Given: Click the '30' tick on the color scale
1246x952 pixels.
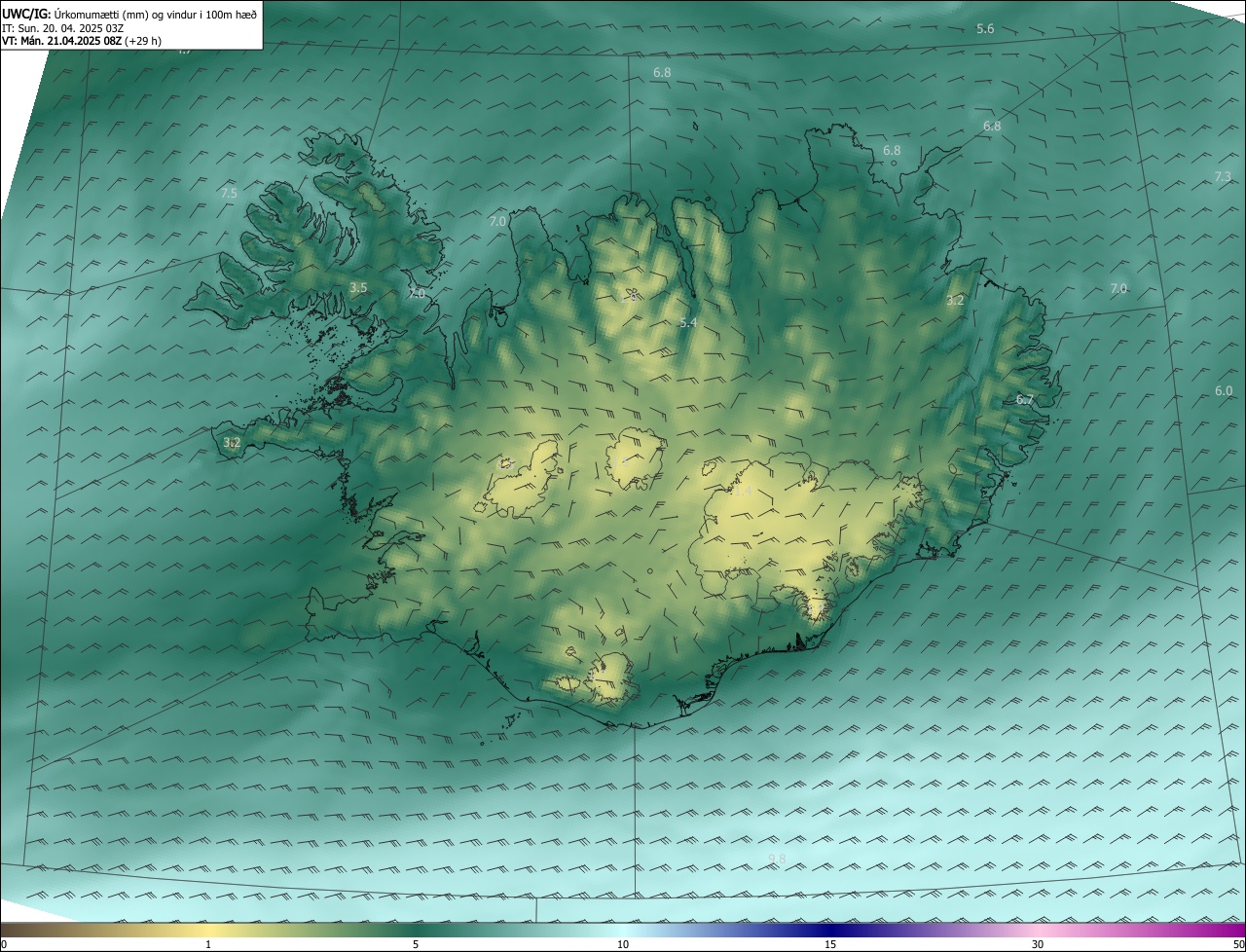Looking at the screenshot, I should (x=1038, y=944).
